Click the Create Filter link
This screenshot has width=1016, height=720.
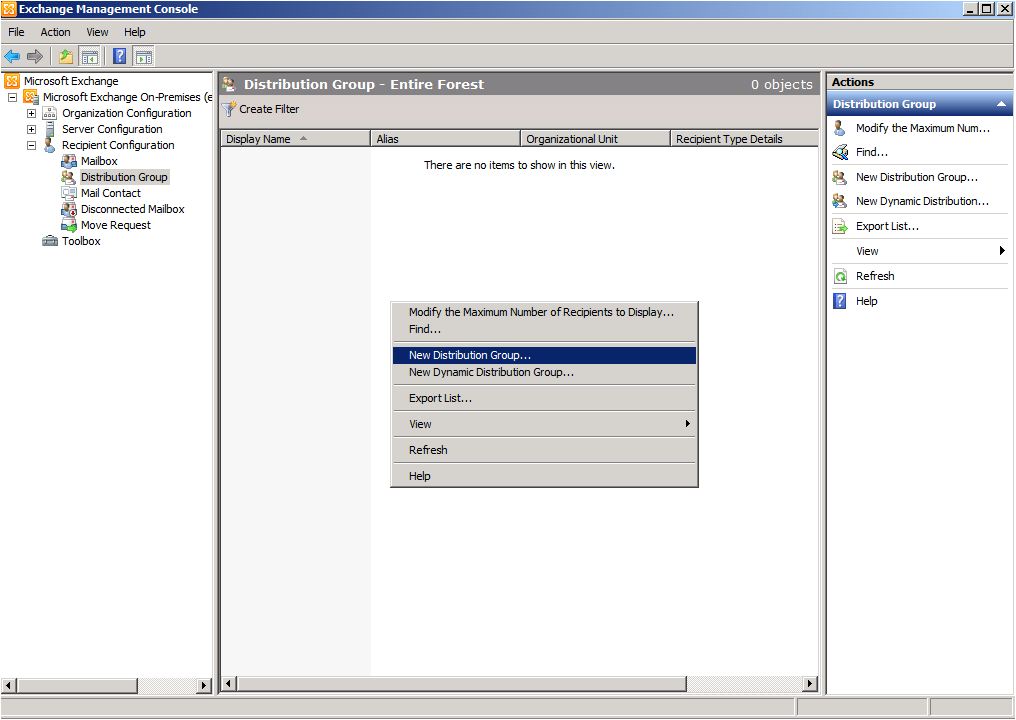pos(269,109)
